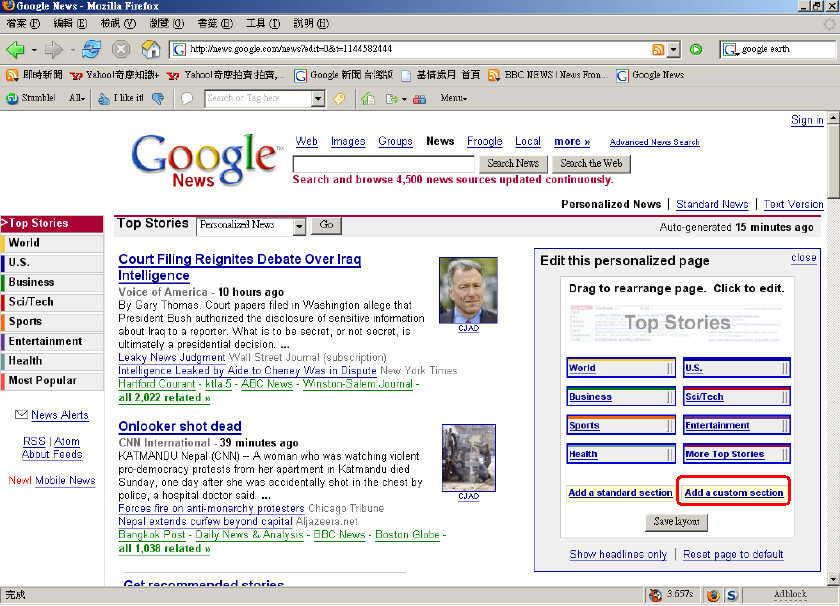Screen dimensions: 840x606
Task: Close the Edit this personalized page panel
Action: click(x=804, y=258)
